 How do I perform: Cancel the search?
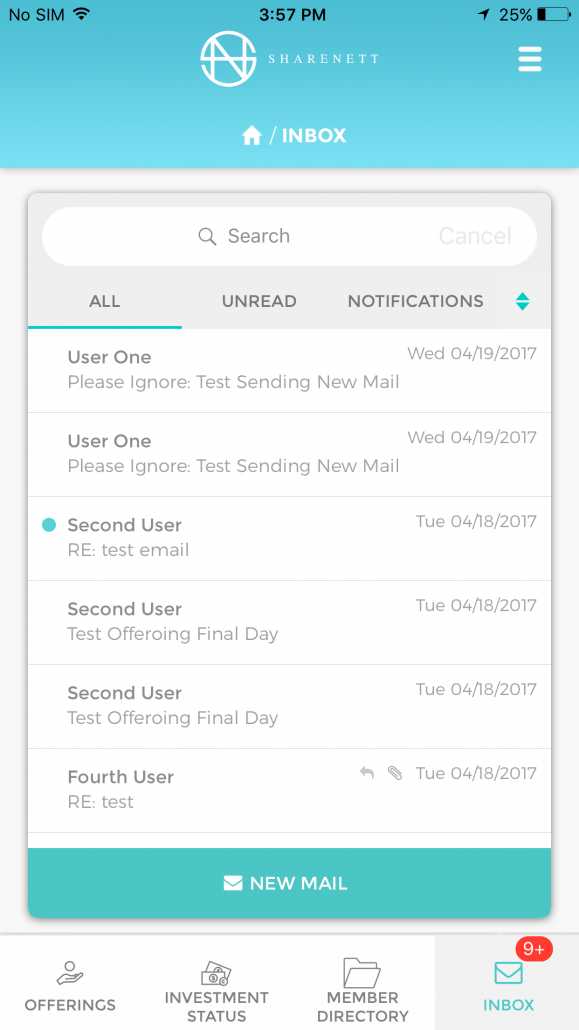click(x=475, y=236)
